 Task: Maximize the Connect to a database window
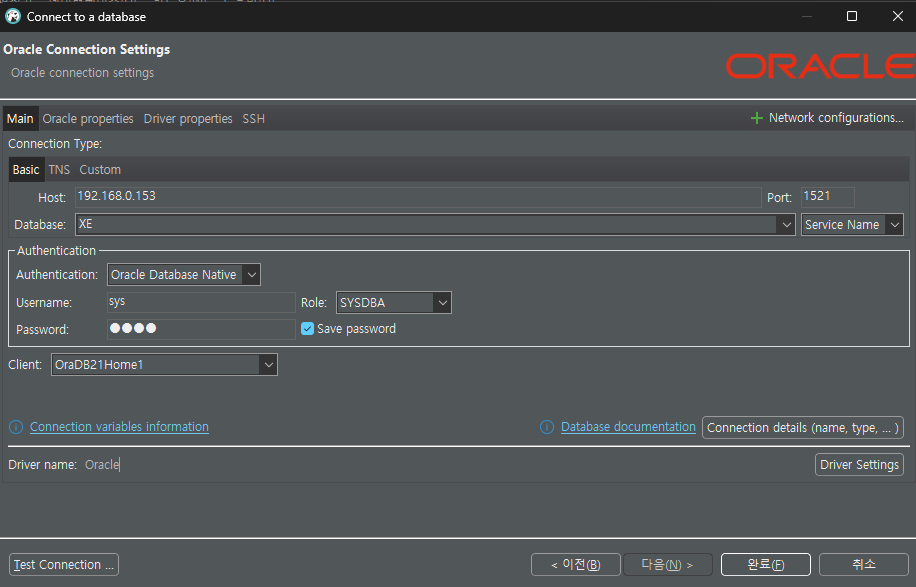tap(852, 16)
